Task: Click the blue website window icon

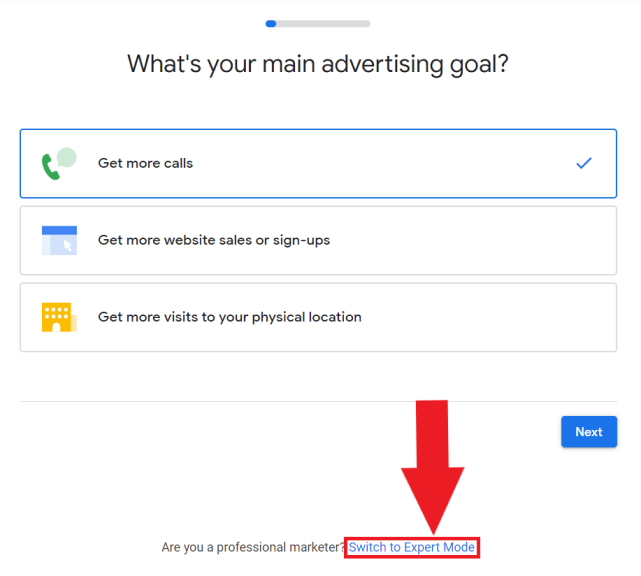Action: 59,240
